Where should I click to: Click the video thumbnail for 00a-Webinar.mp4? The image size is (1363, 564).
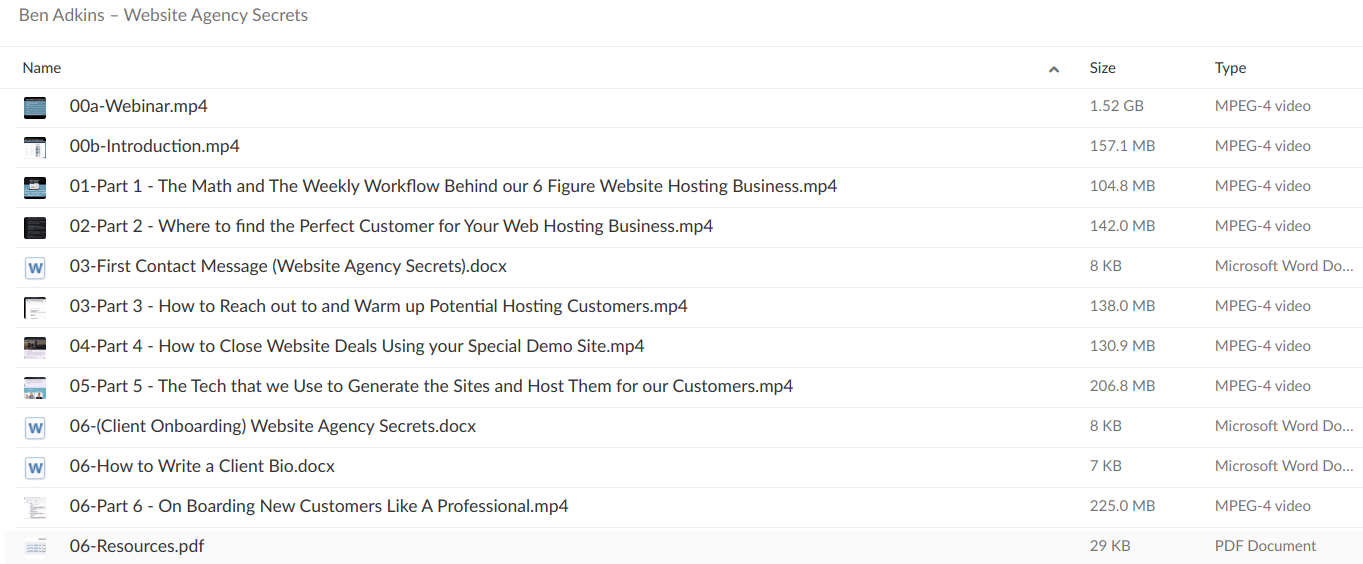[x=35, y=107]
